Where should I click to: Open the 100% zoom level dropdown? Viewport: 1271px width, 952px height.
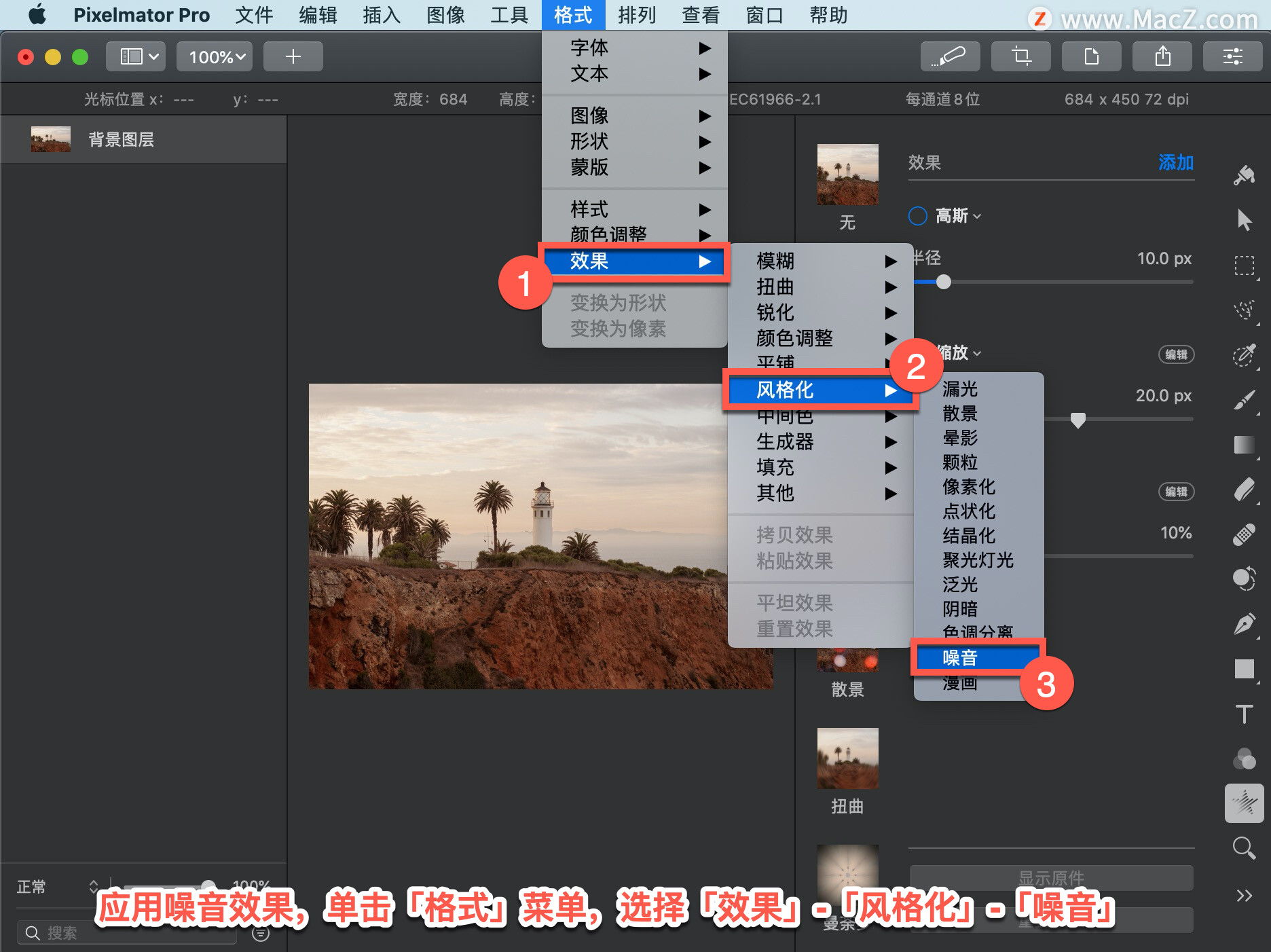pos(215,56)
